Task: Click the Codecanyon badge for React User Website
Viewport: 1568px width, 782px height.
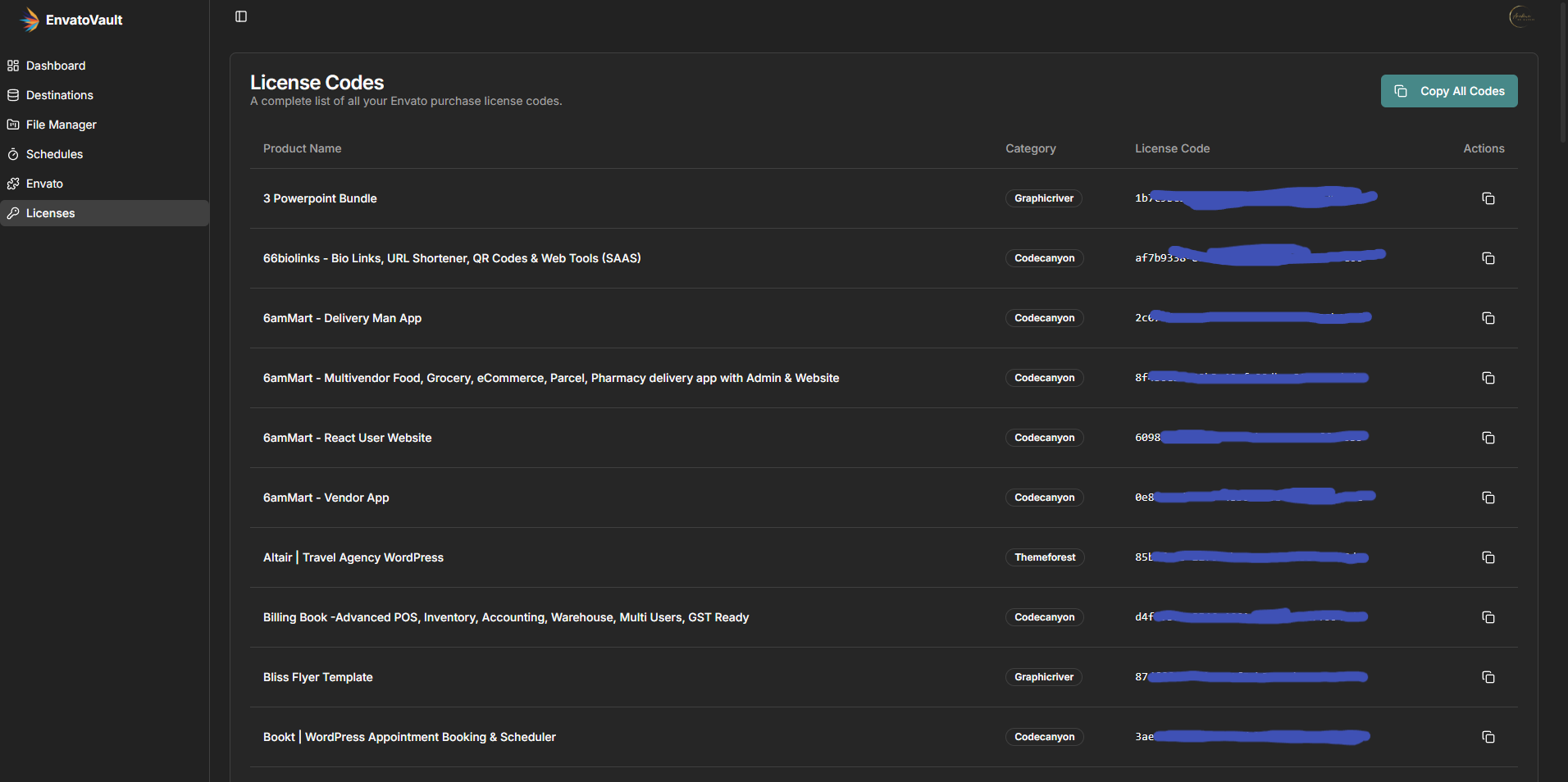Action: pos(1045,438)
